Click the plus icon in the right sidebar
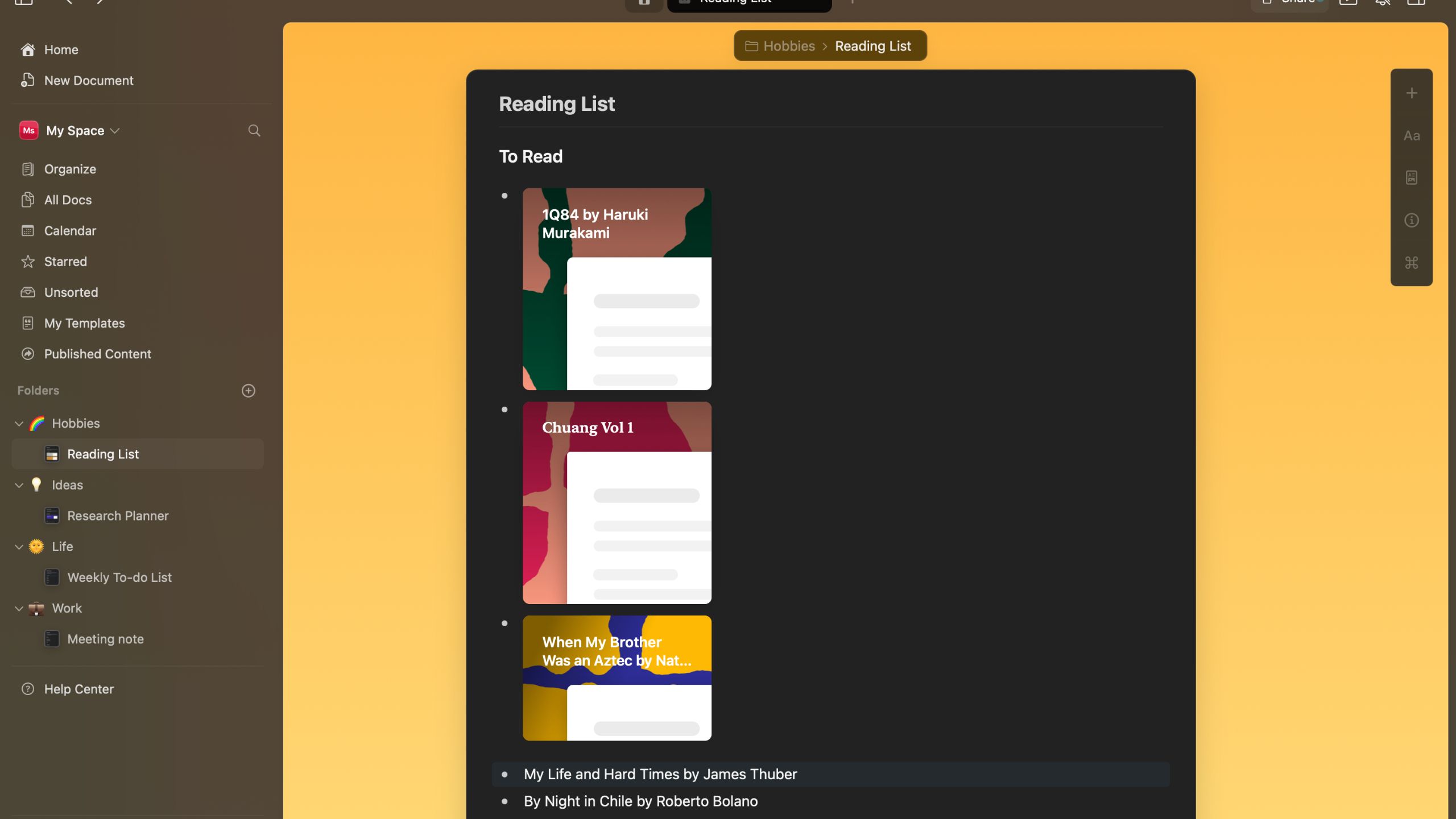This screenshot has width=1456, height=819. (1412, 93)
